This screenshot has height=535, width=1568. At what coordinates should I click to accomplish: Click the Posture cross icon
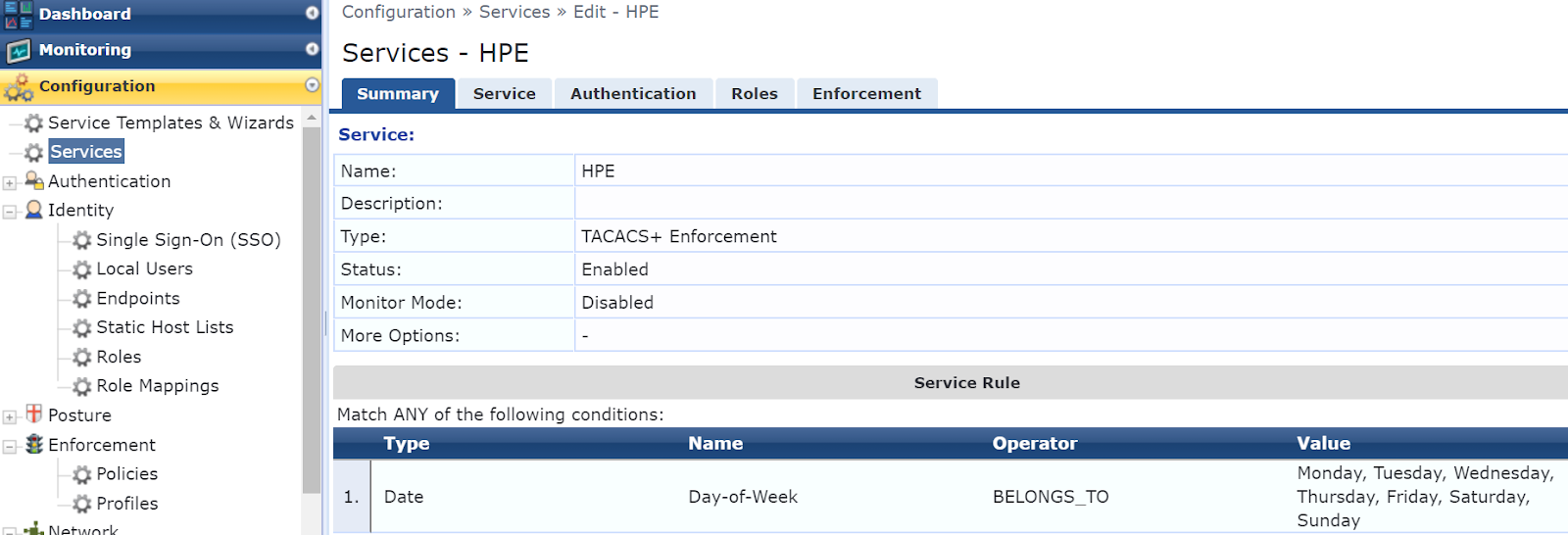[34, 413]
